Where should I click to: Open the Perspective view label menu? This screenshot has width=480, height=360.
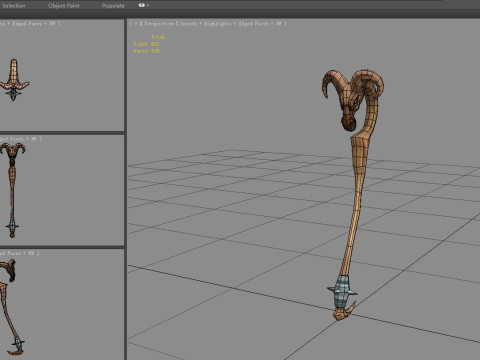(159, 24)
